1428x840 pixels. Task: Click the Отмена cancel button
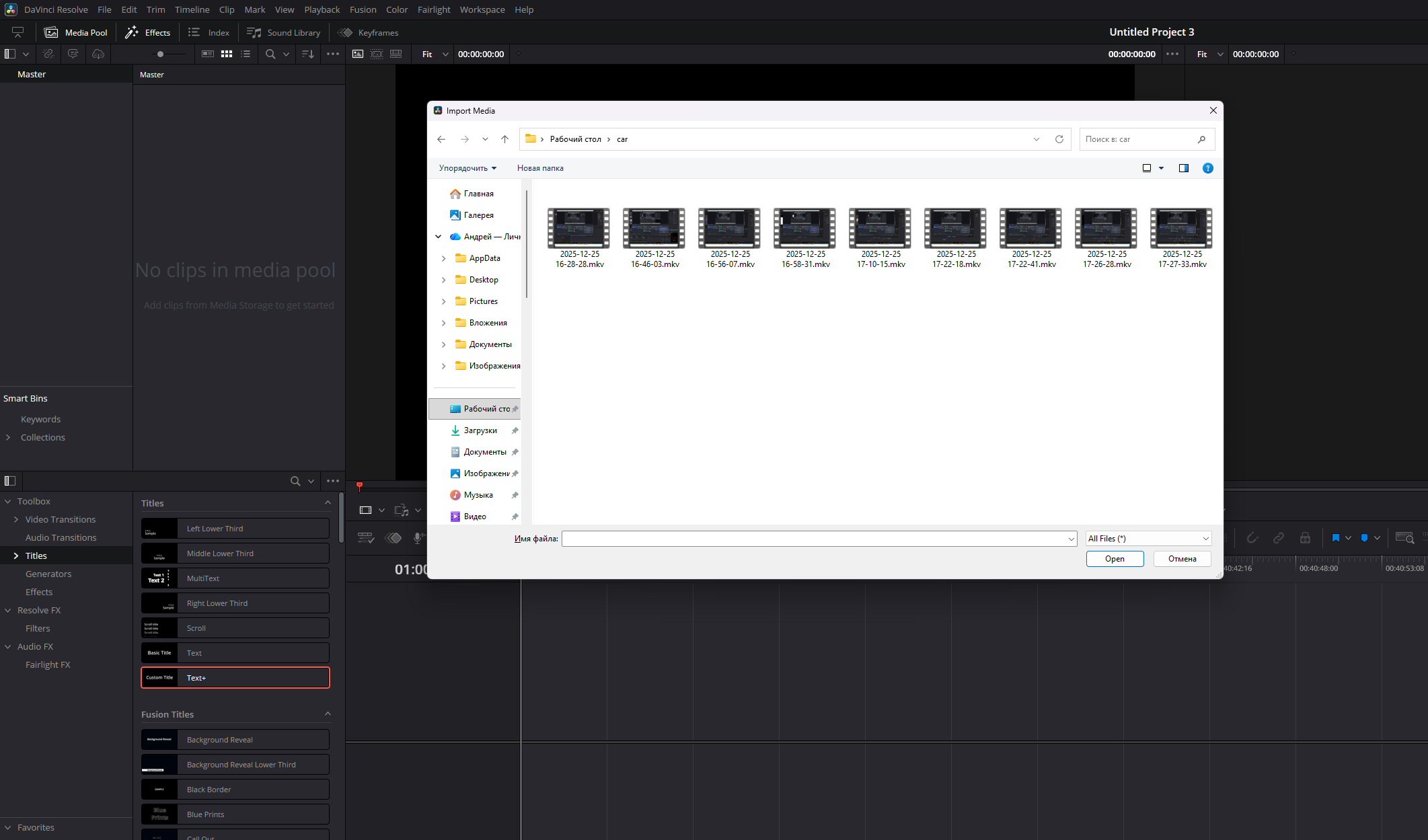click(1182, 559)
